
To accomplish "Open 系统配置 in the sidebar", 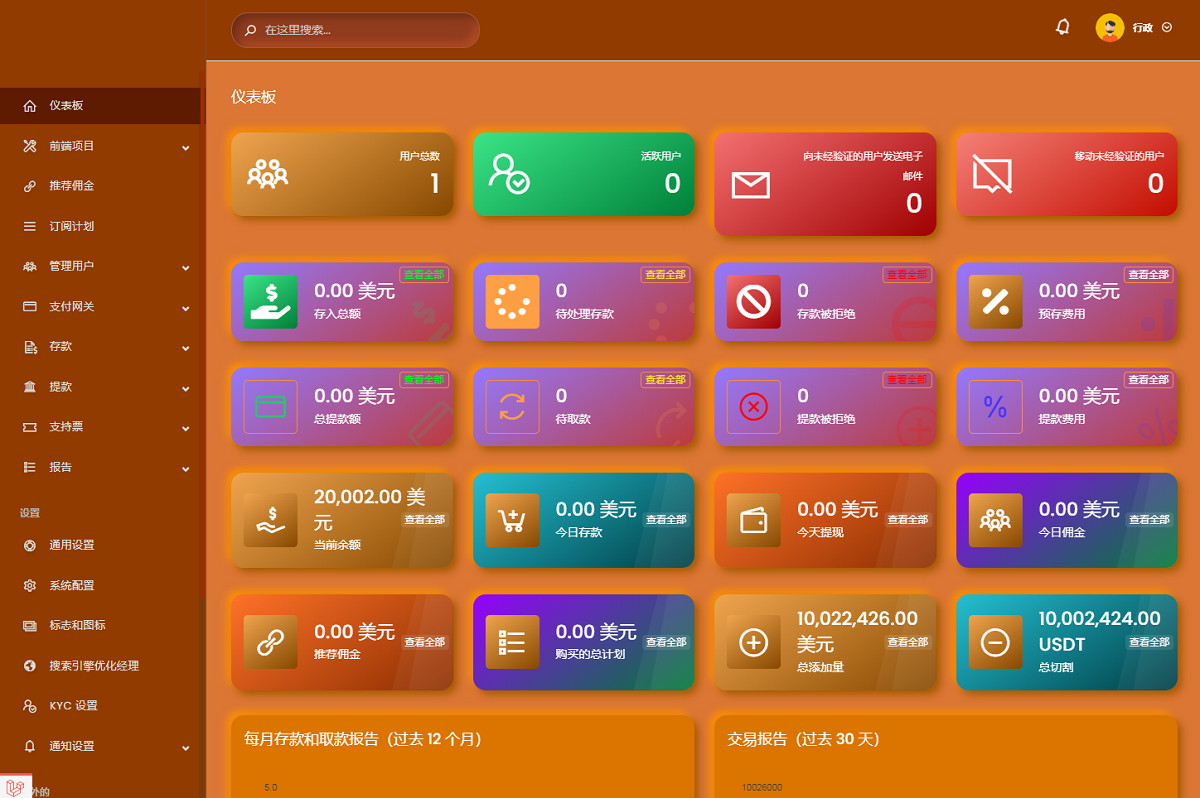I will pos(100,585).
